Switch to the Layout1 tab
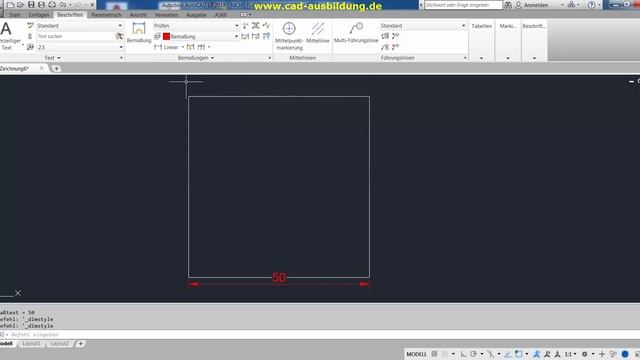Screen dimensions: 640x360 tap(31, 344)
